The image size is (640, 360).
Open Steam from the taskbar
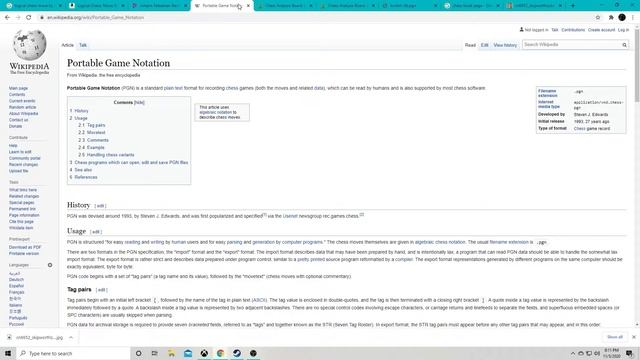pos(237,353)
